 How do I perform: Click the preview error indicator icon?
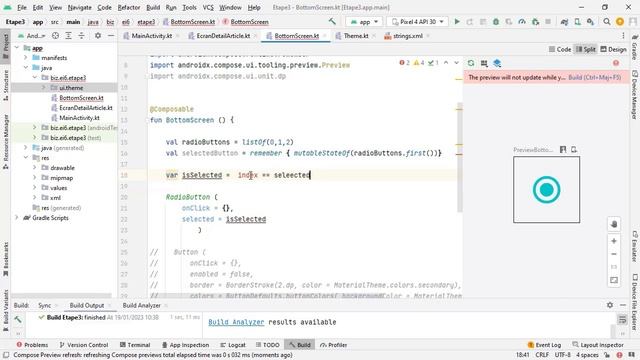[616, 63]
